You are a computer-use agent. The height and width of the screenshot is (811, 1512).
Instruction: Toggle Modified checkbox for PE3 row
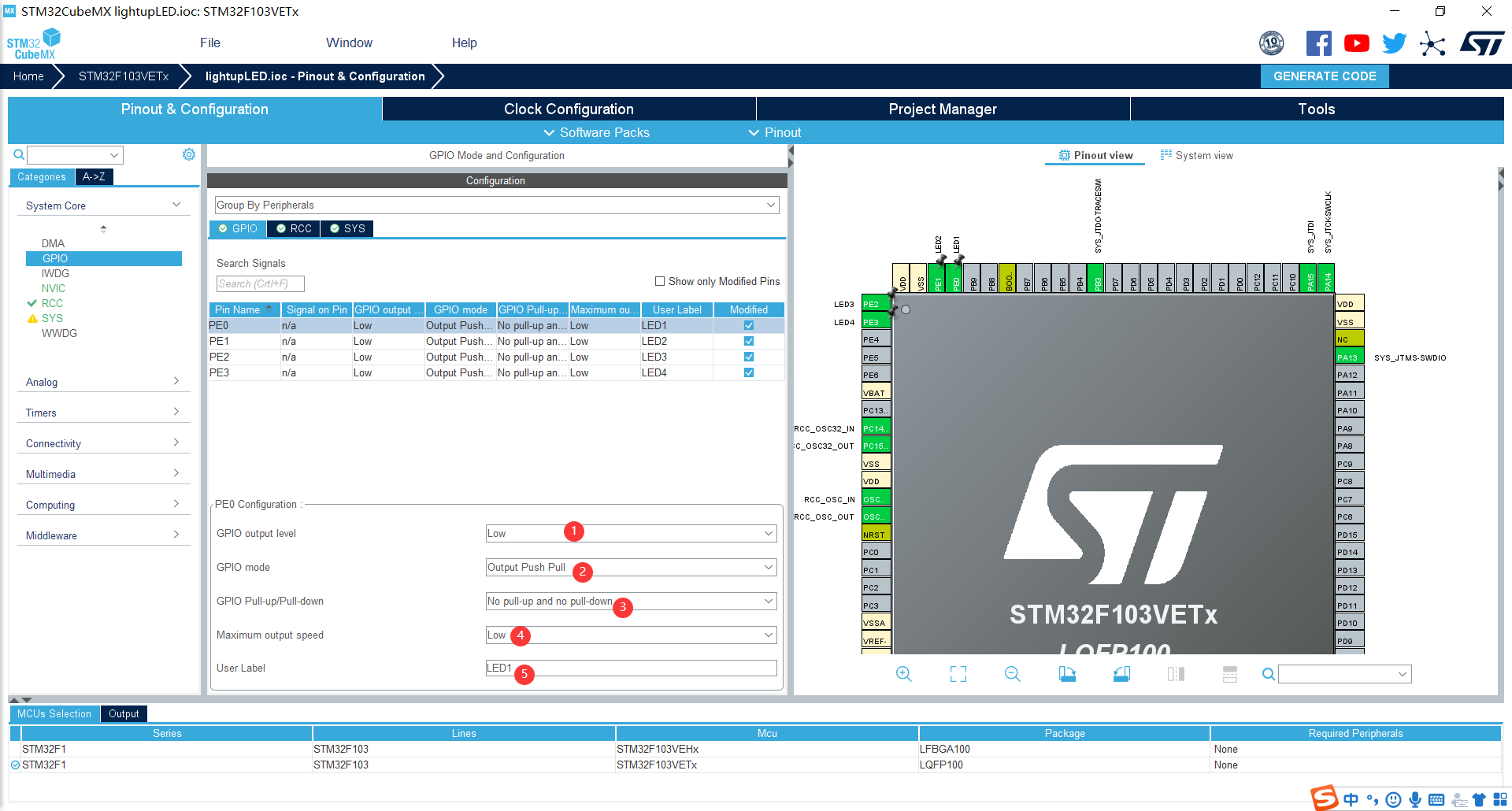(x=749, y=372)
